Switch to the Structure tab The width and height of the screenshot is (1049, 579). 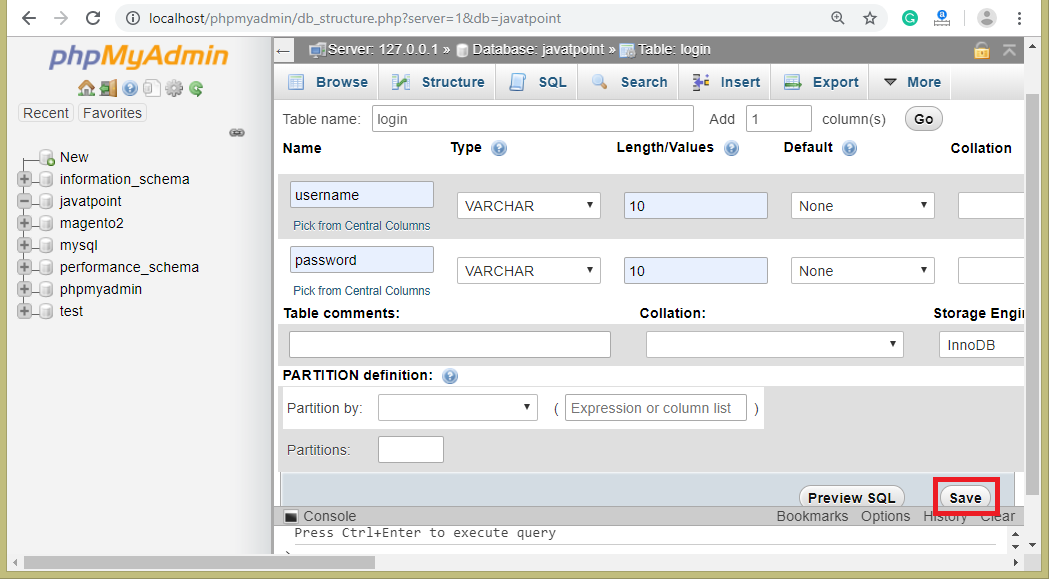[438, 82]
